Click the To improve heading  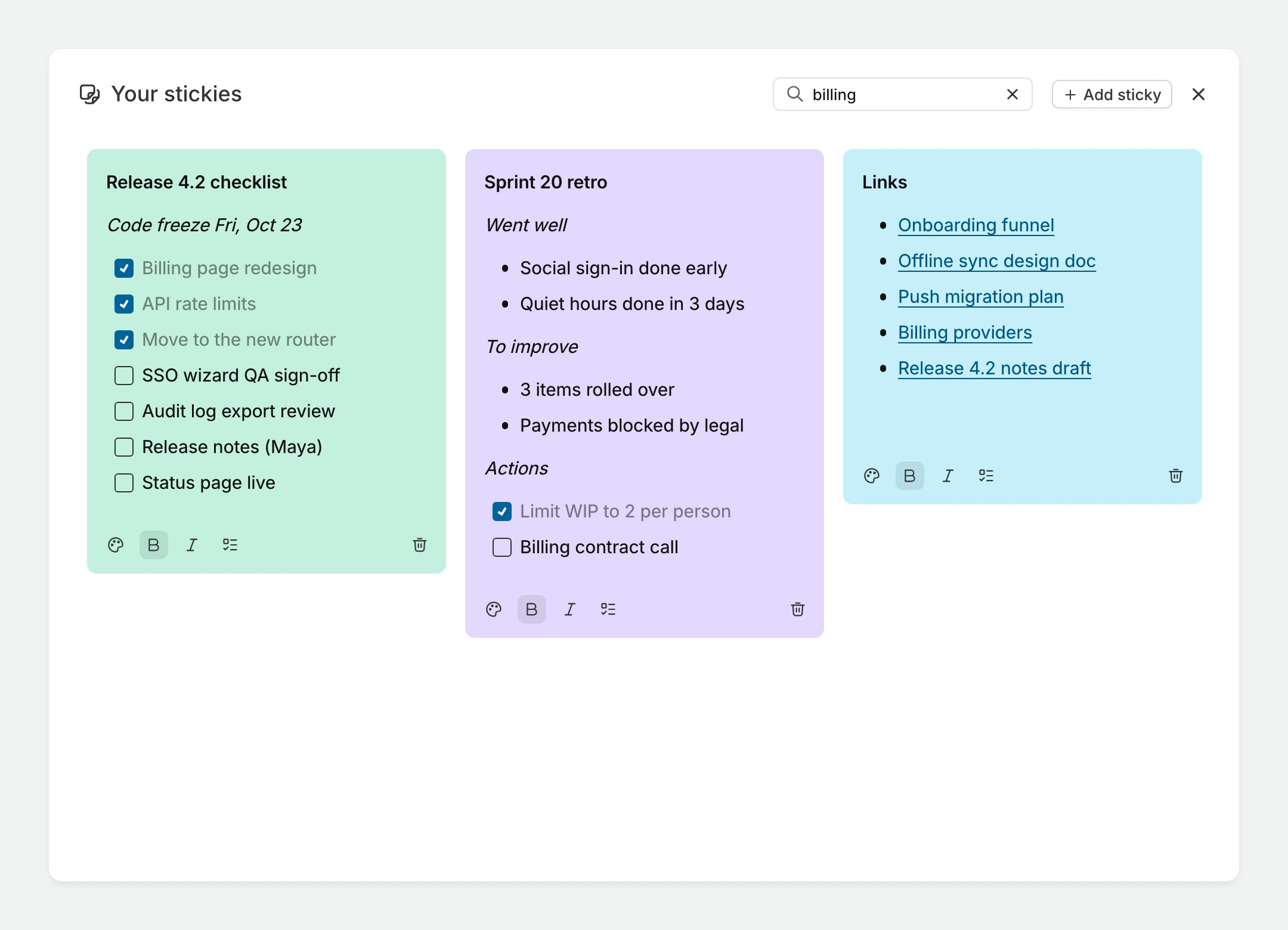pyautogui.click(x=531, y=347)
